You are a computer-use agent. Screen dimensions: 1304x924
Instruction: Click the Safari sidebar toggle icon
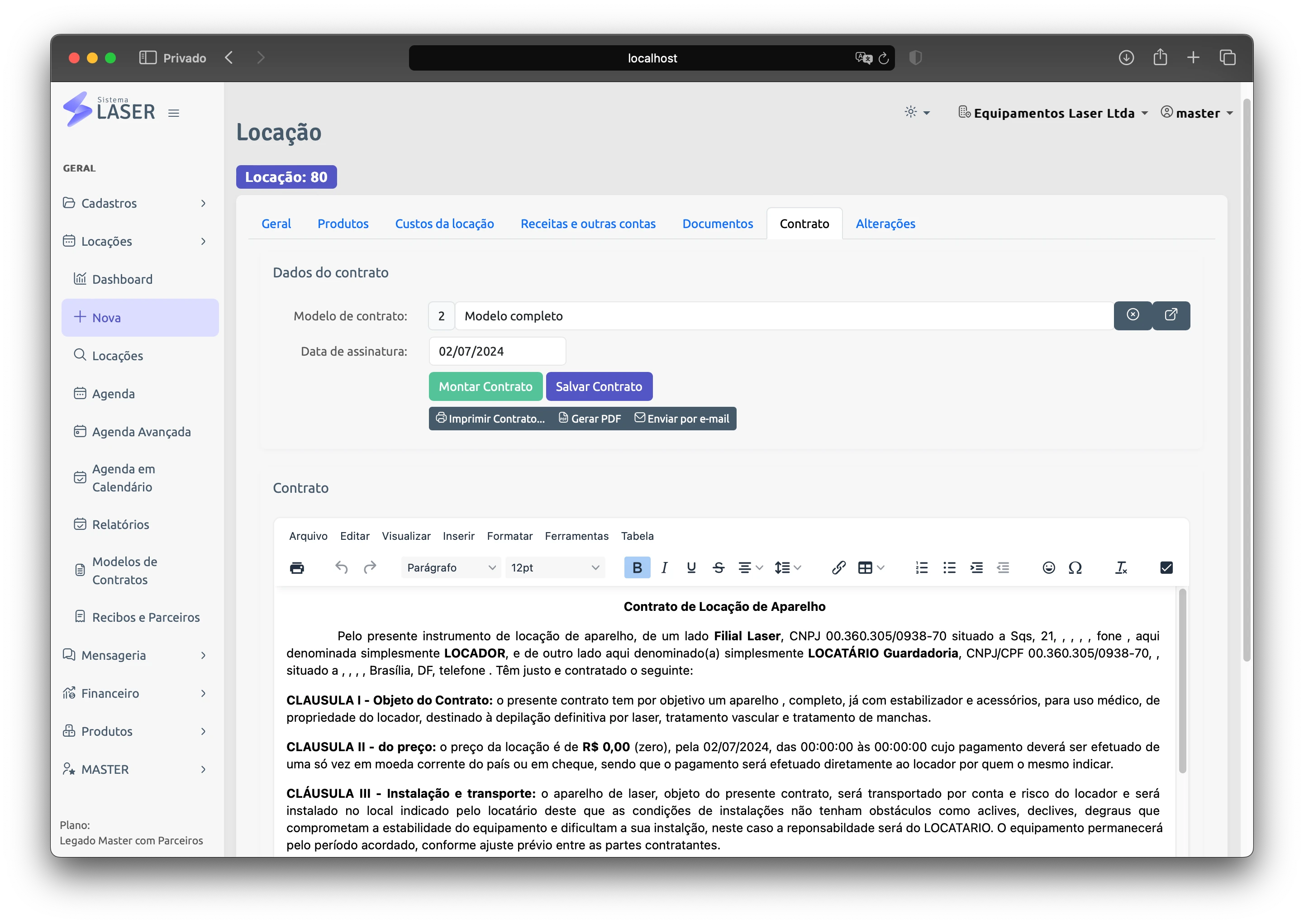point(148,57)
